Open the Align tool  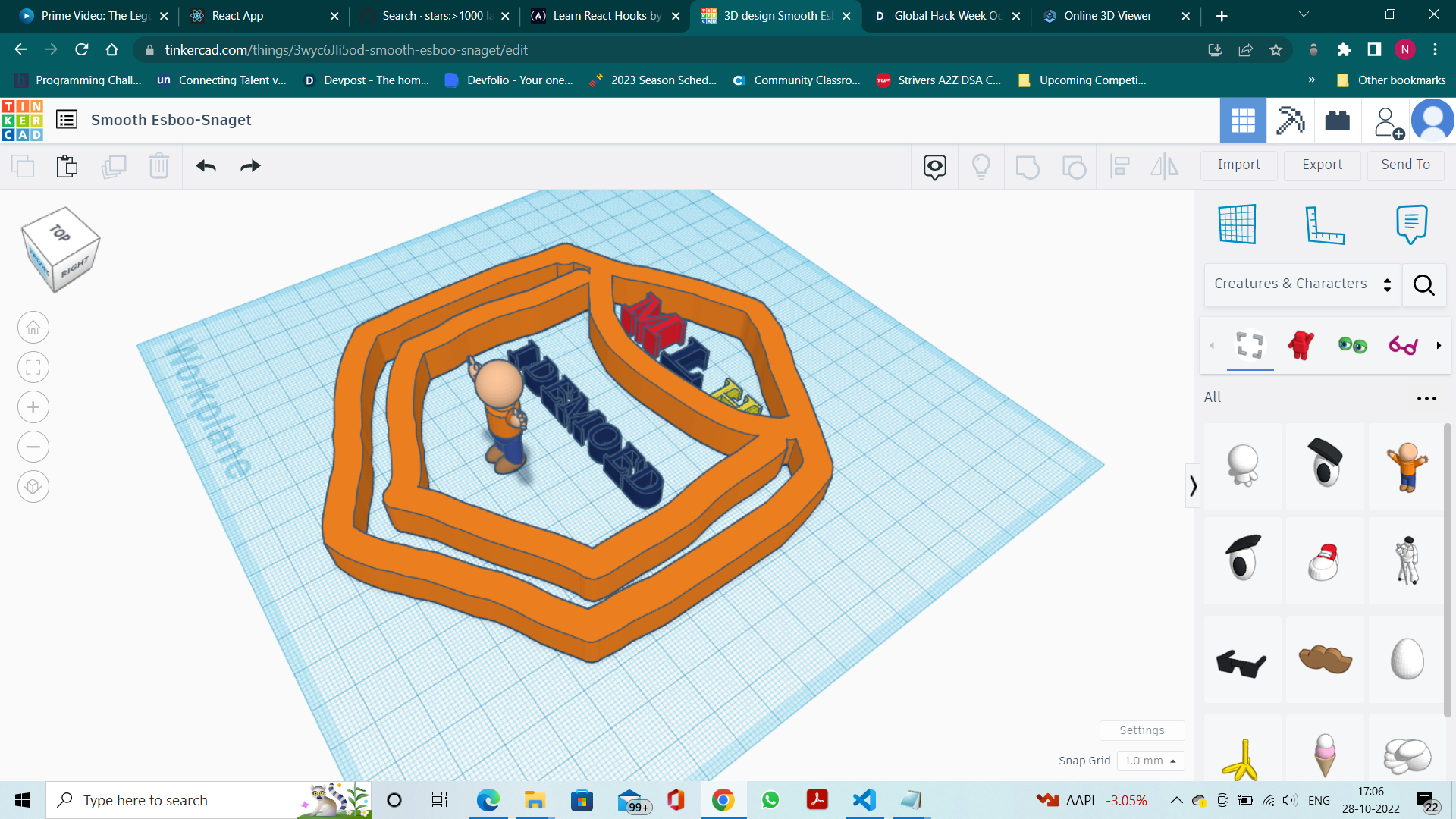point(1119,166)
